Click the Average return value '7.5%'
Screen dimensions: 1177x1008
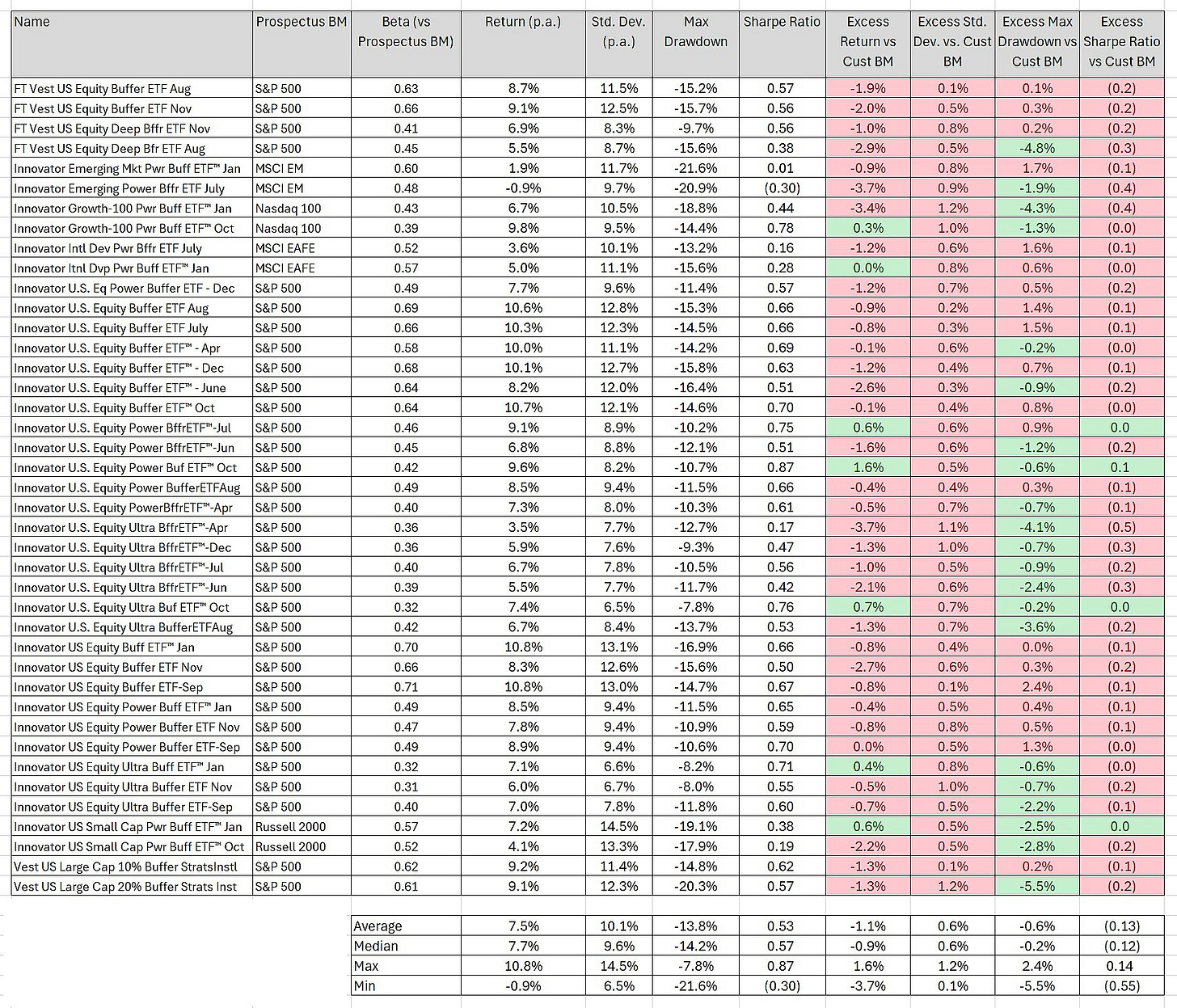point(523,926)
